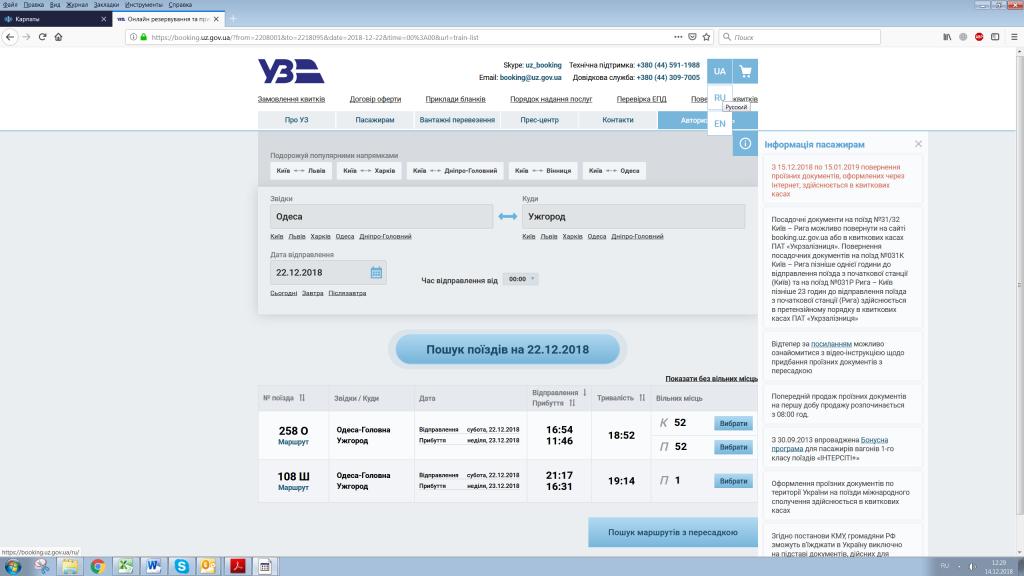Viewport: 1024px width, 576px height.
Task: Click the calendar icon in date field
Action: pos(376,272)
